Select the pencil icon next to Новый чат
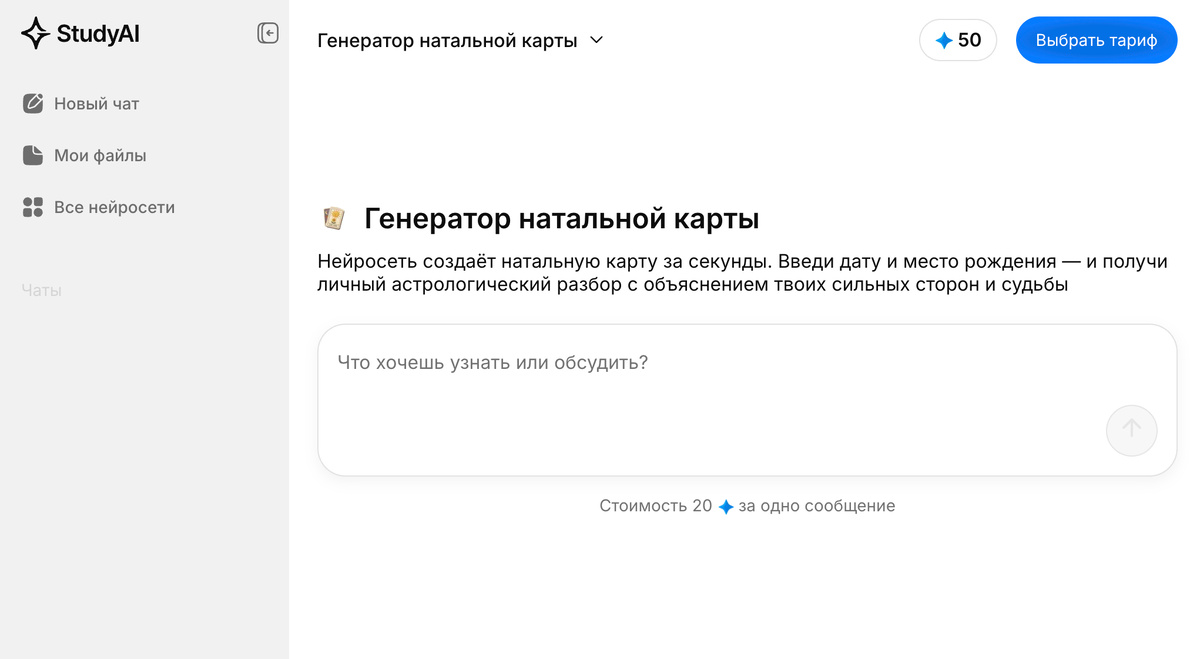 pos(33,103)
